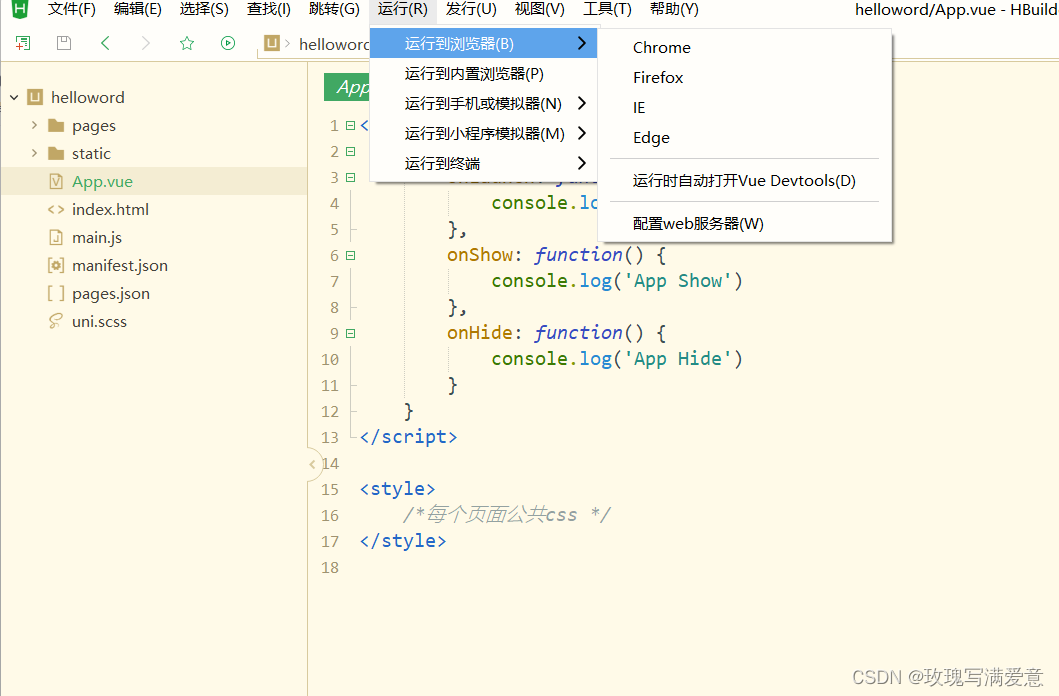The width and height of the screenshot is (1059, 696).
Task: Click the main.js file icon
Action: (x=56, y=238)
